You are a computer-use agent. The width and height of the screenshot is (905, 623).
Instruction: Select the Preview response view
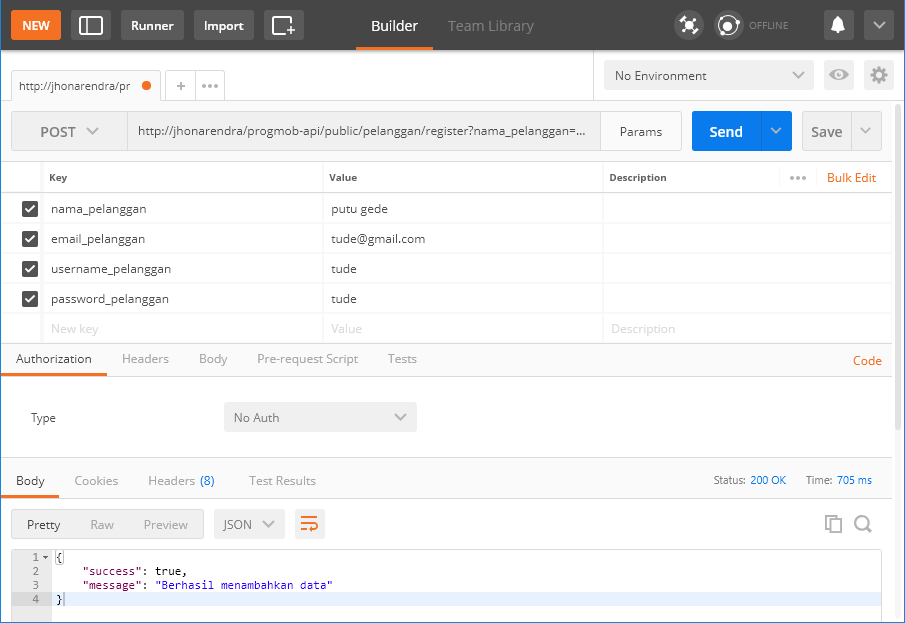(166, 524)
